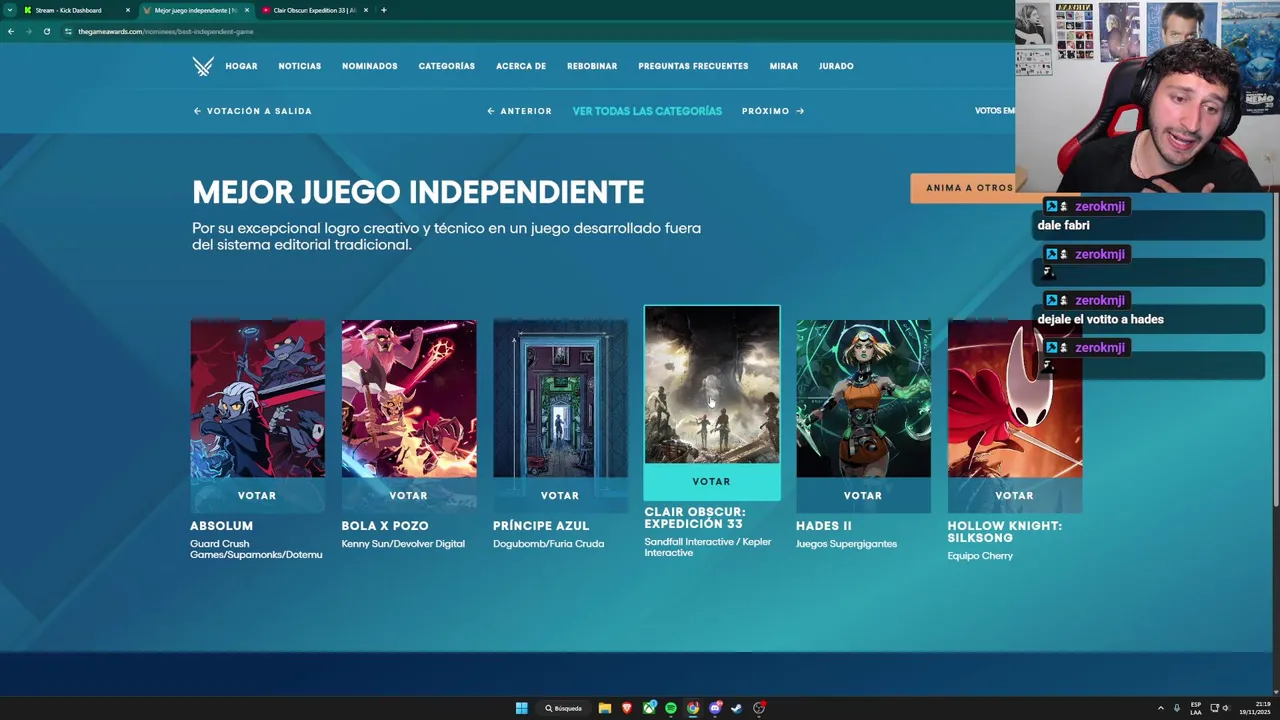Click the site info icon in the address bar
This screenshot has width=1280, height=720.
[x=68, y=31]
